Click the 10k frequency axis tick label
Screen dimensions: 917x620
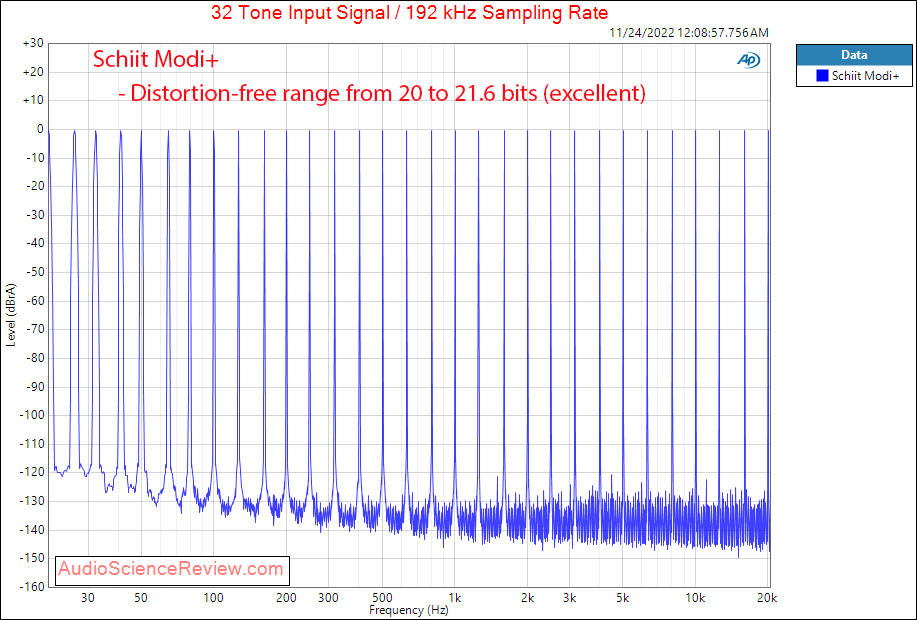click(695, 598)
